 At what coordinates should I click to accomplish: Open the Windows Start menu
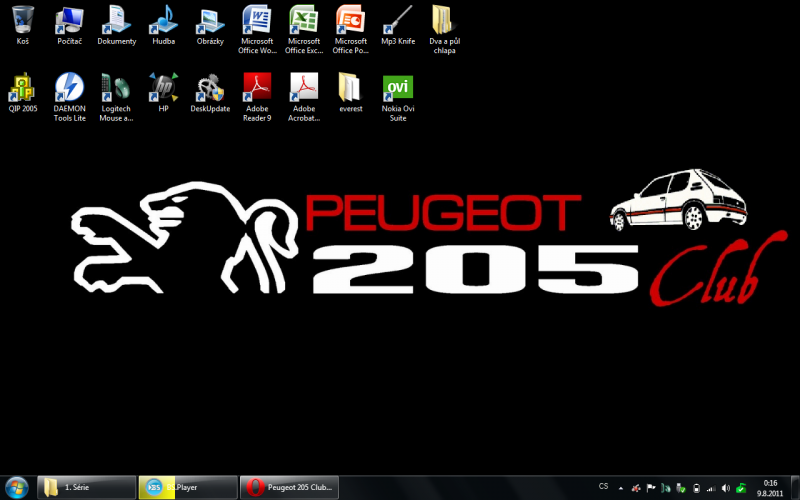(17, 486)
